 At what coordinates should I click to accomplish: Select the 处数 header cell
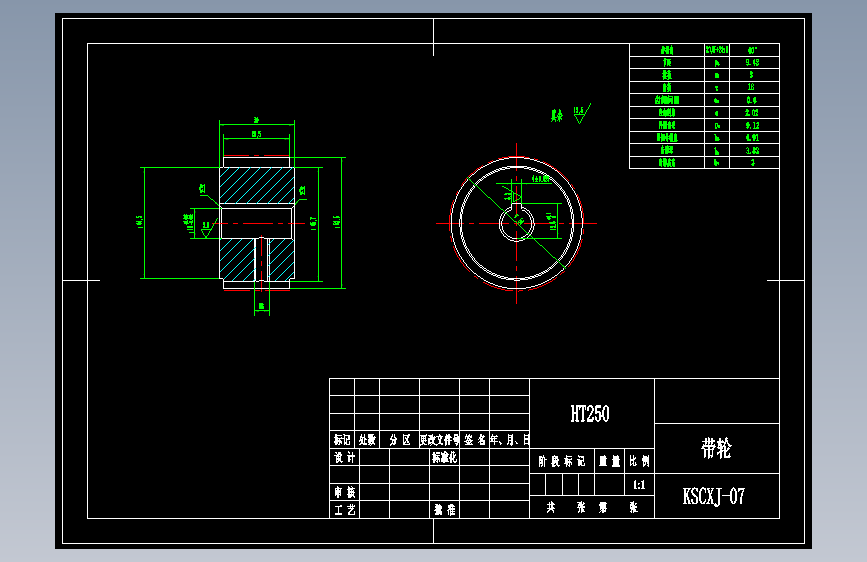tap(367, 440)
